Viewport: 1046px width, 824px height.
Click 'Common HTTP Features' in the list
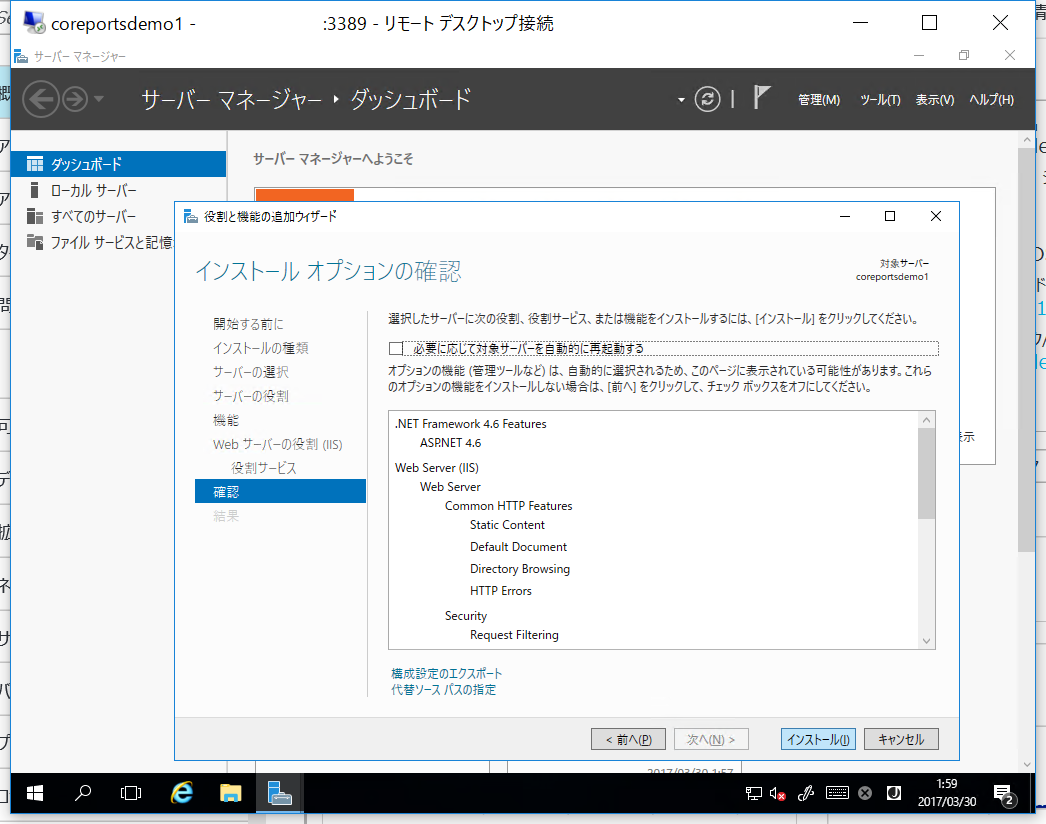click(x=508, y=506)
